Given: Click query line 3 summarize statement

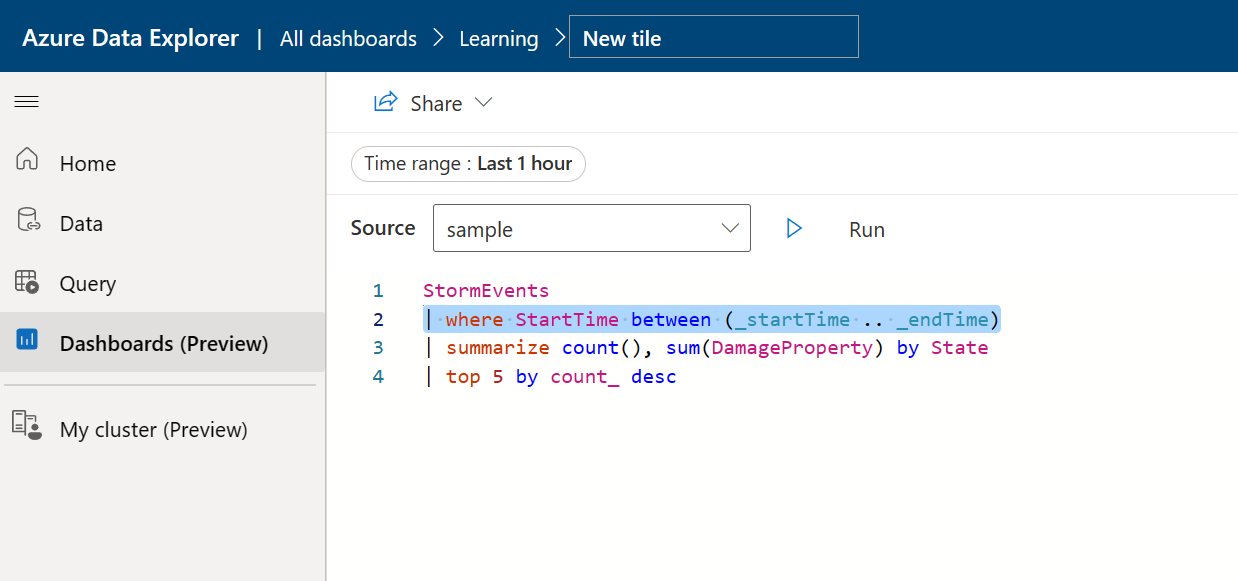Looking at the screenshot, I should [x=706, y=348].
